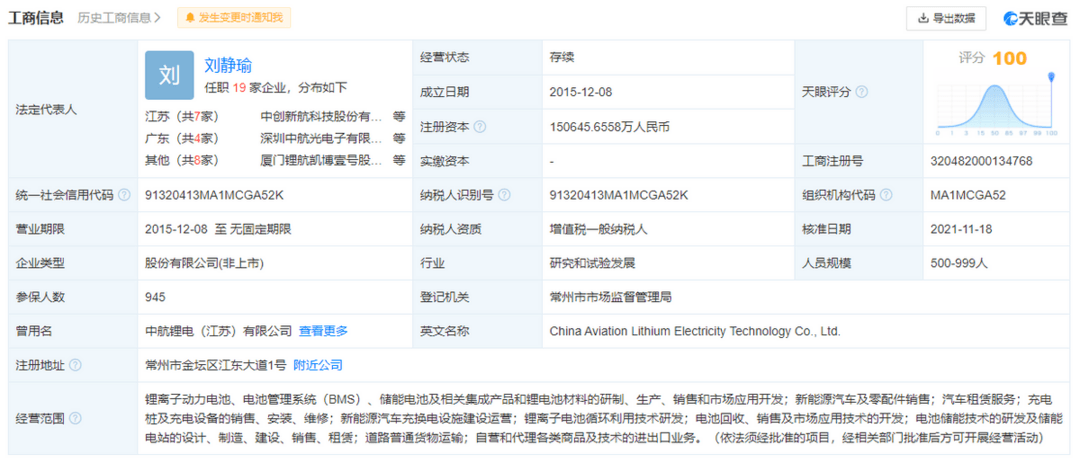Click the help icon next to 统一社会信用代码

pyautogui.click(x=124, y=195)
